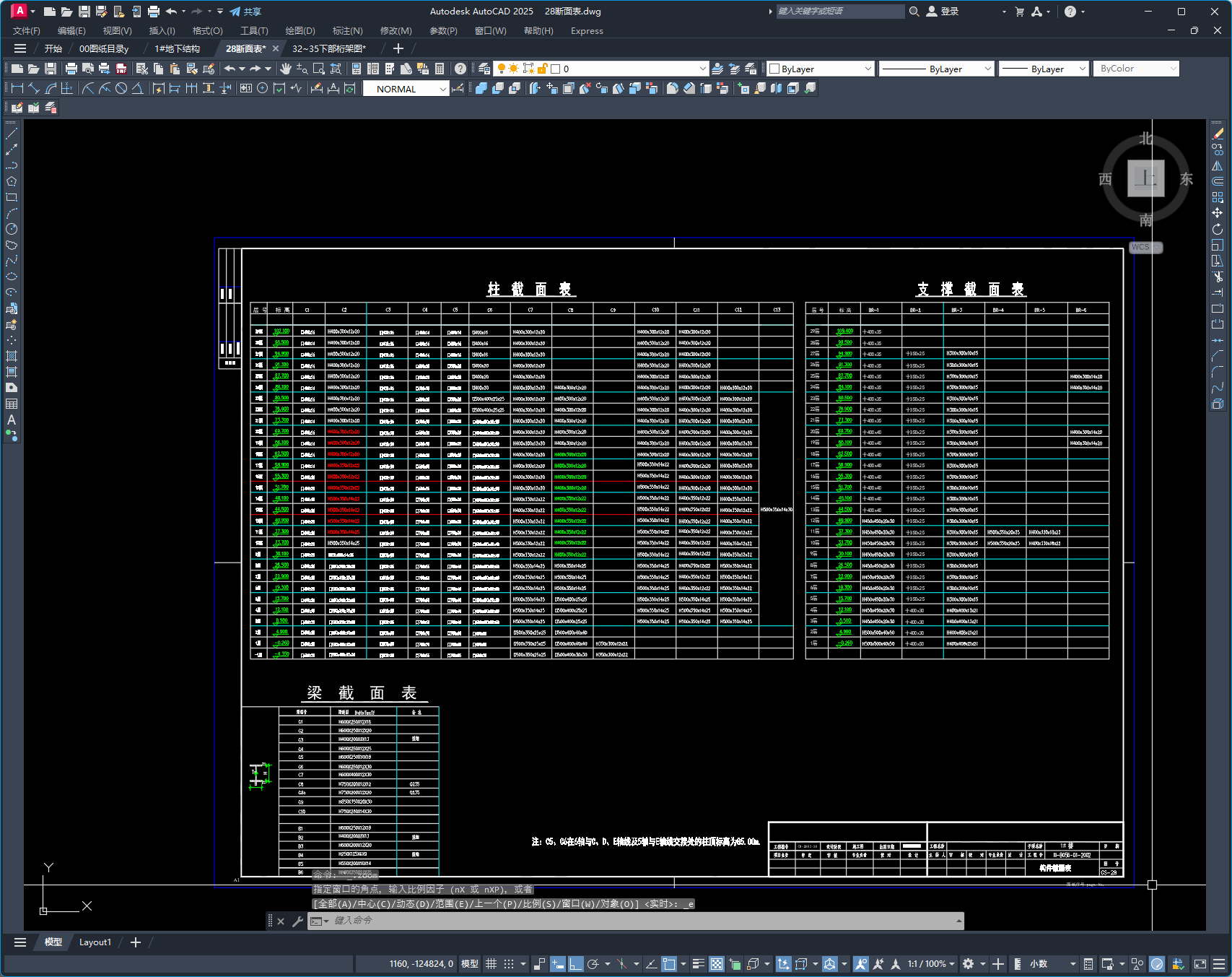This screenshot has height=977, width=1232.
Task: Toggle lineweight display in the status bar
Action: pyautogui.click(x=698, y=964)
